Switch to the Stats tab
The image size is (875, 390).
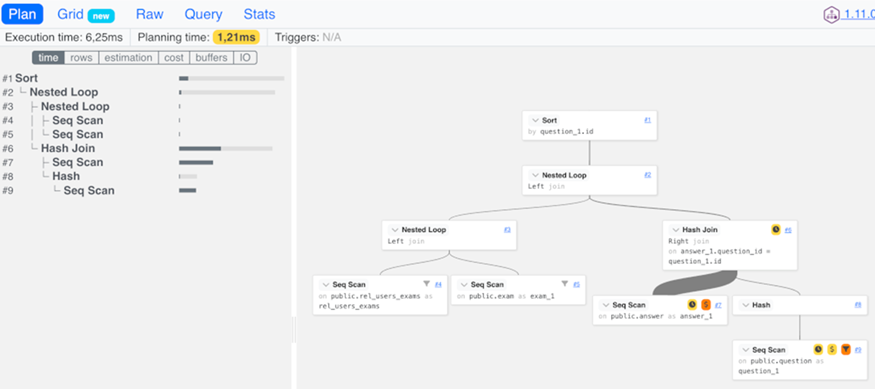click(259, 15)
